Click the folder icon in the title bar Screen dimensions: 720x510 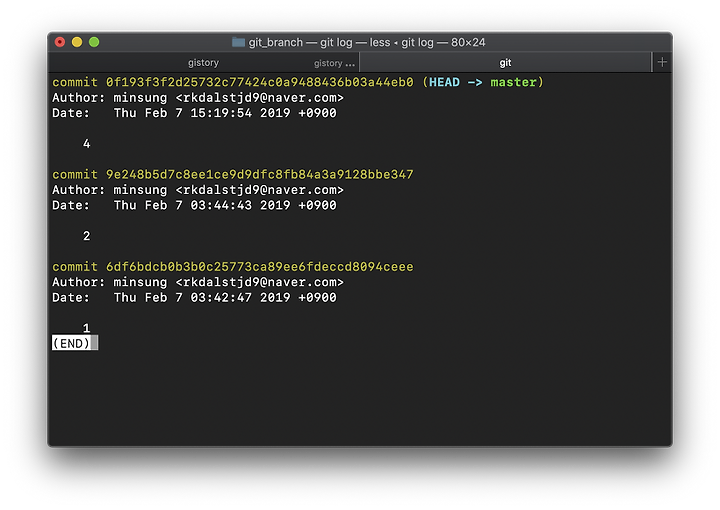point(238,42)
